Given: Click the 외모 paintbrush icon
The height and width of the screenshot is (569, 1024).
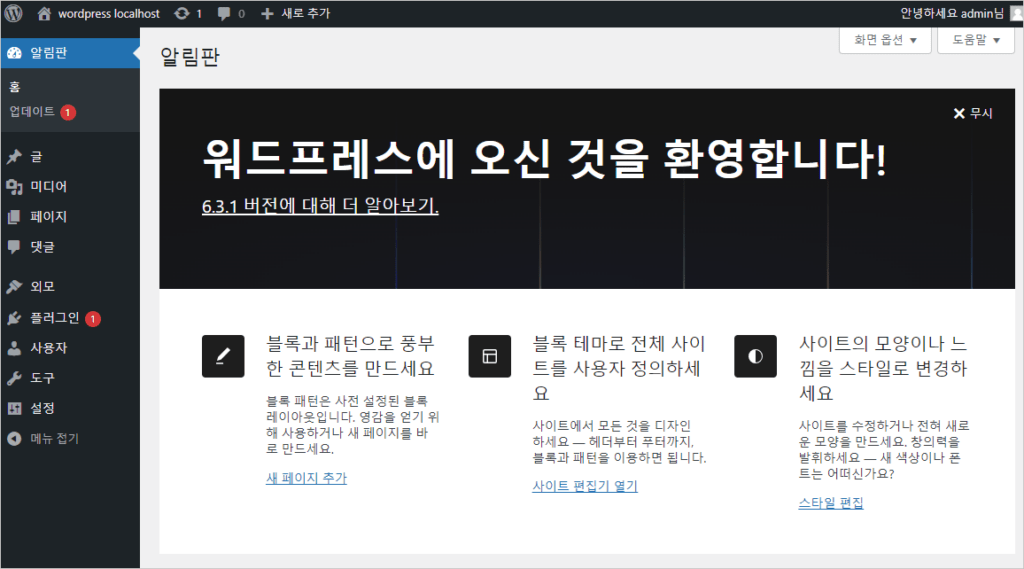Looking at the screenshot, I should click(x=14, y=287).
